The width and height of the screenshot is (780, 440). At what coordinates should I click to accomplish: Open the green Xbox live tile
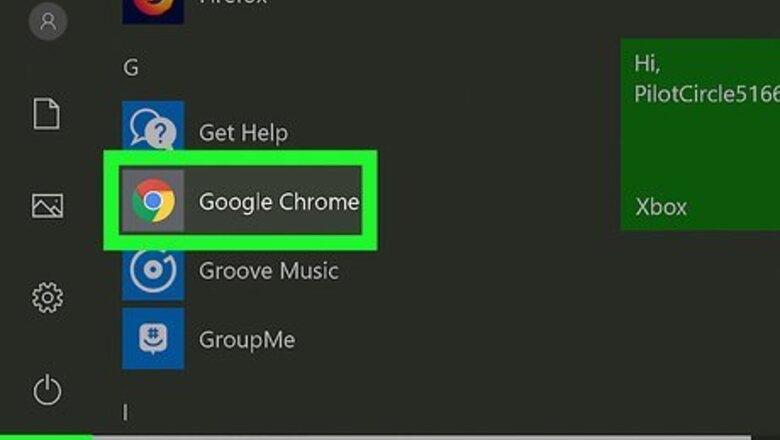(x=700, y=135)
